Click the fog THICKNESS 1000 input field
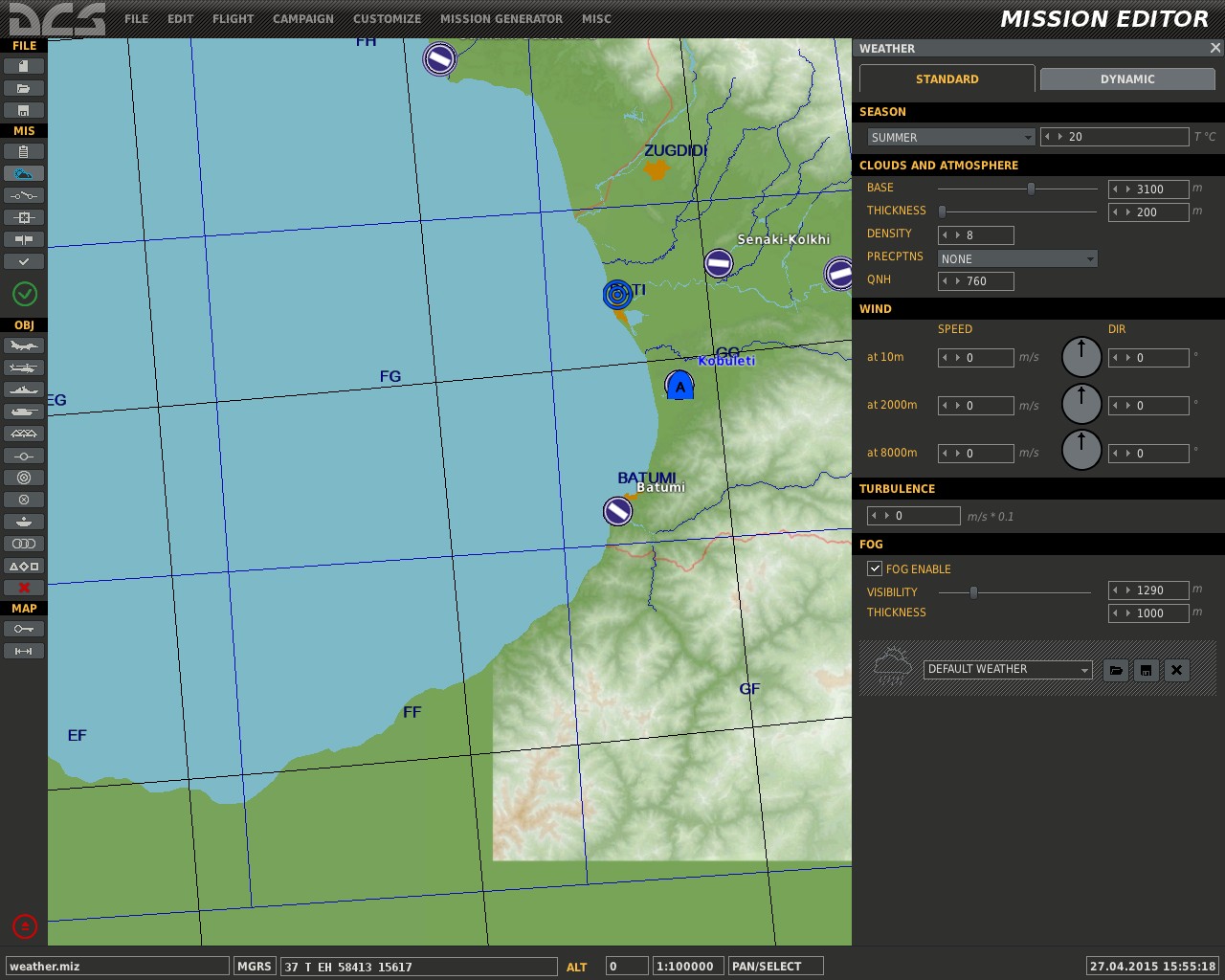The width and height of the screenshot is (1225, 980). (x=1148, y=613)
